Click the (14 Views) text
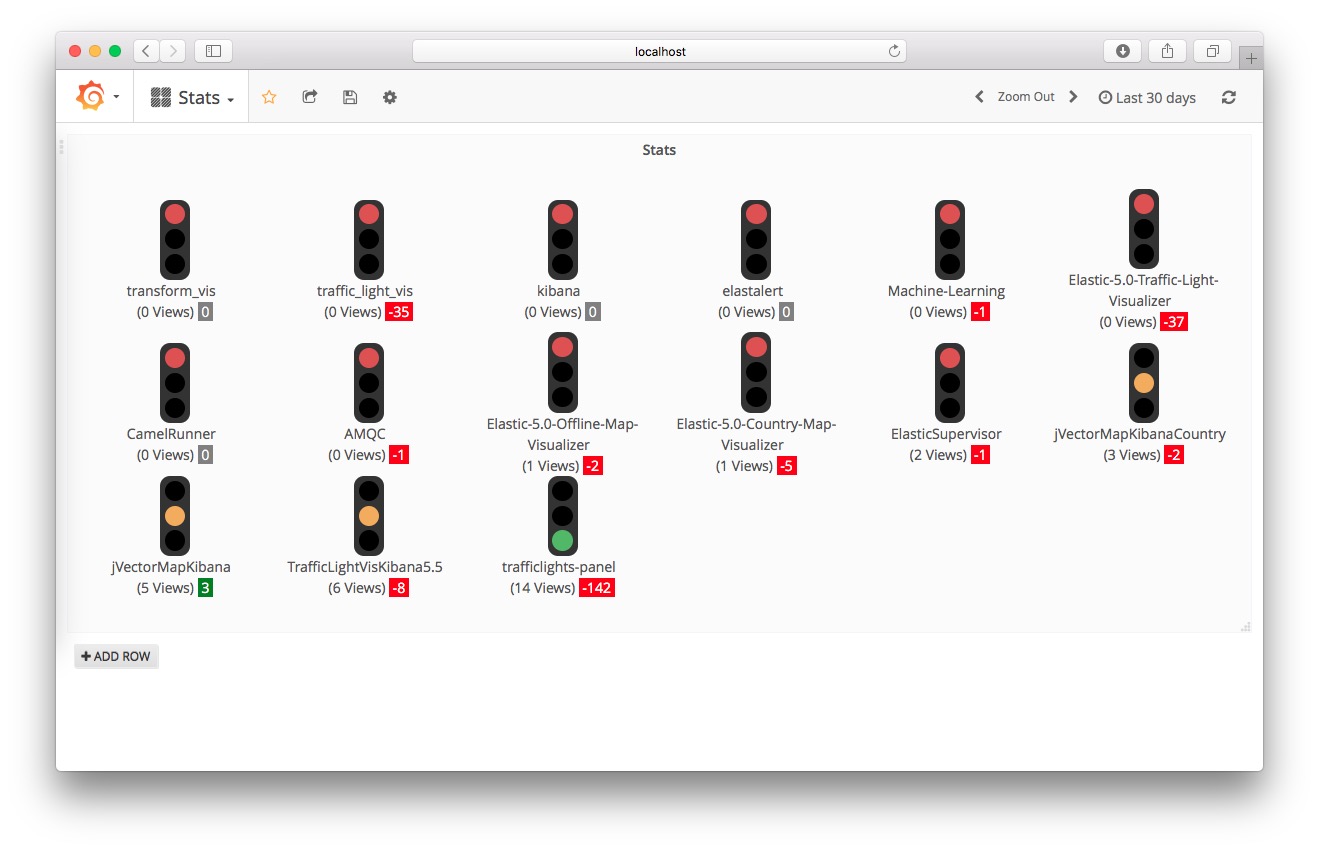The height and width of the screenshot is (851, 1319). pyautogui.click(x=543, y=588)
